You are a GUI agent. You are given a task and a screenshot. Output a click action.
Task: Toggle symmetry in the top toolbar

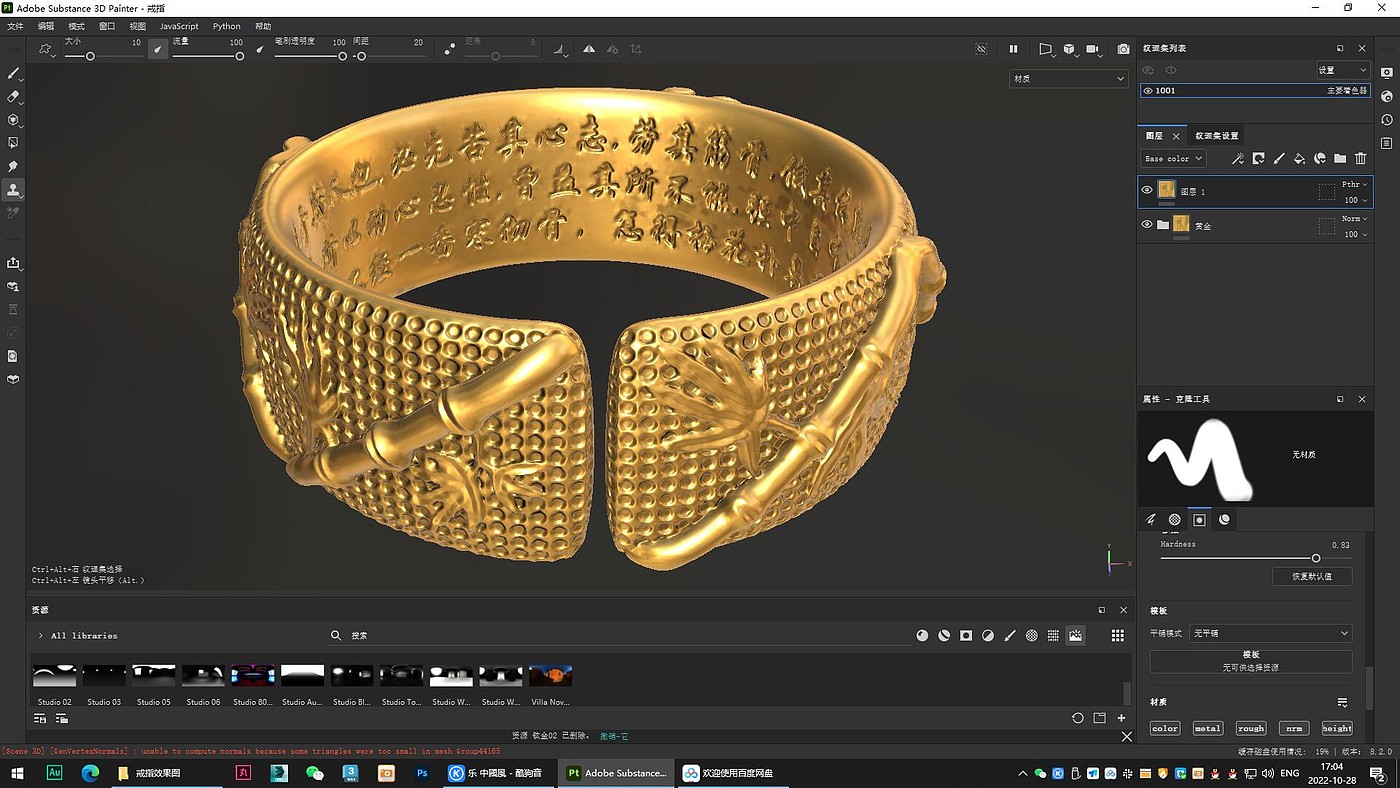589,49
